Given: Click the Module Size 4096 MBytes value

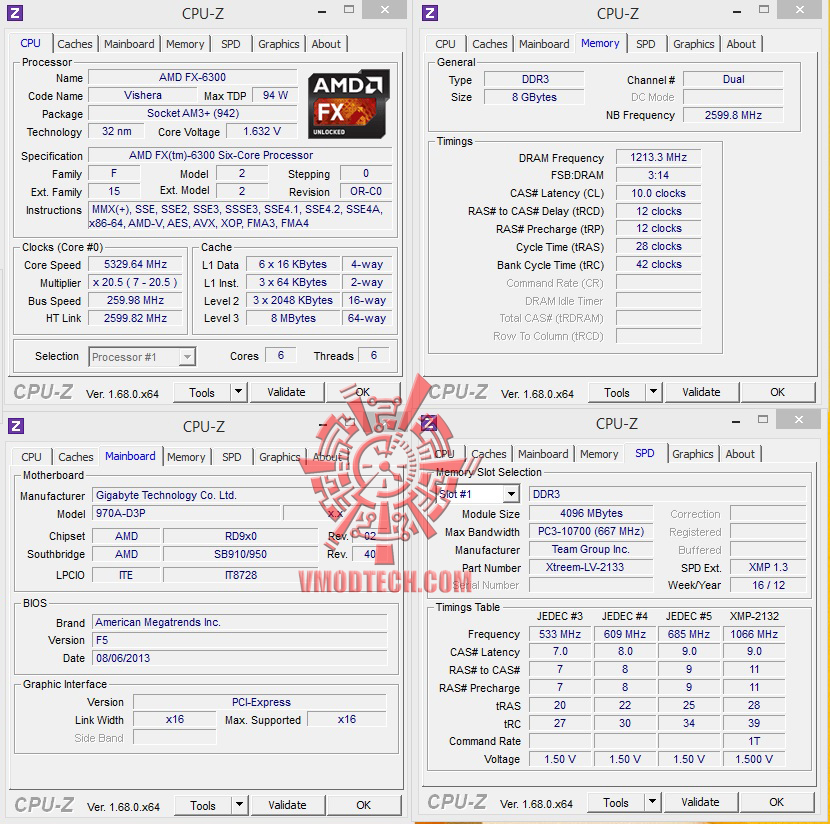Looking at the screenshot, I should (591, 513).
